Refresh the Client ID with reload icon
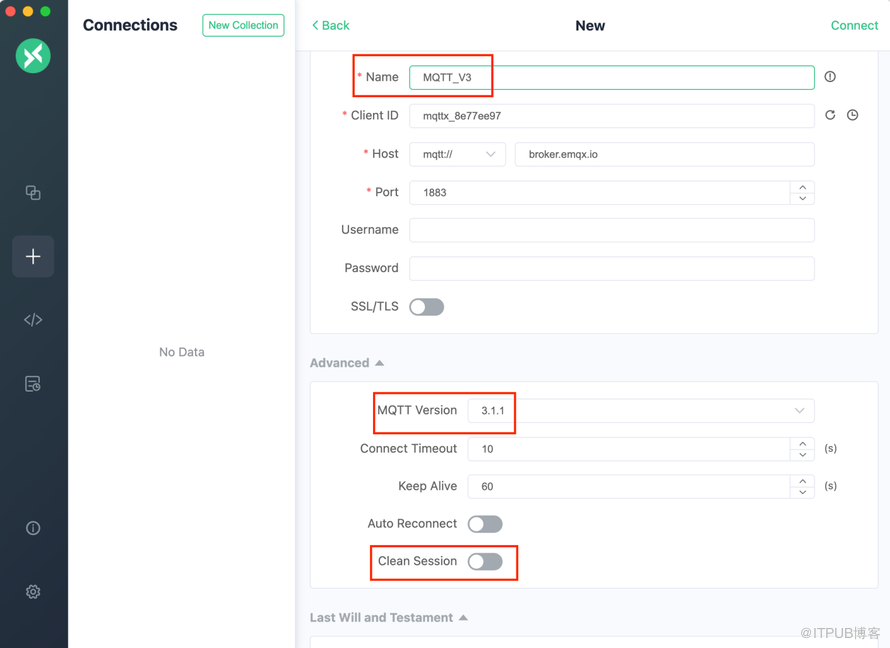The image size is (890, 648). point(830,115)
